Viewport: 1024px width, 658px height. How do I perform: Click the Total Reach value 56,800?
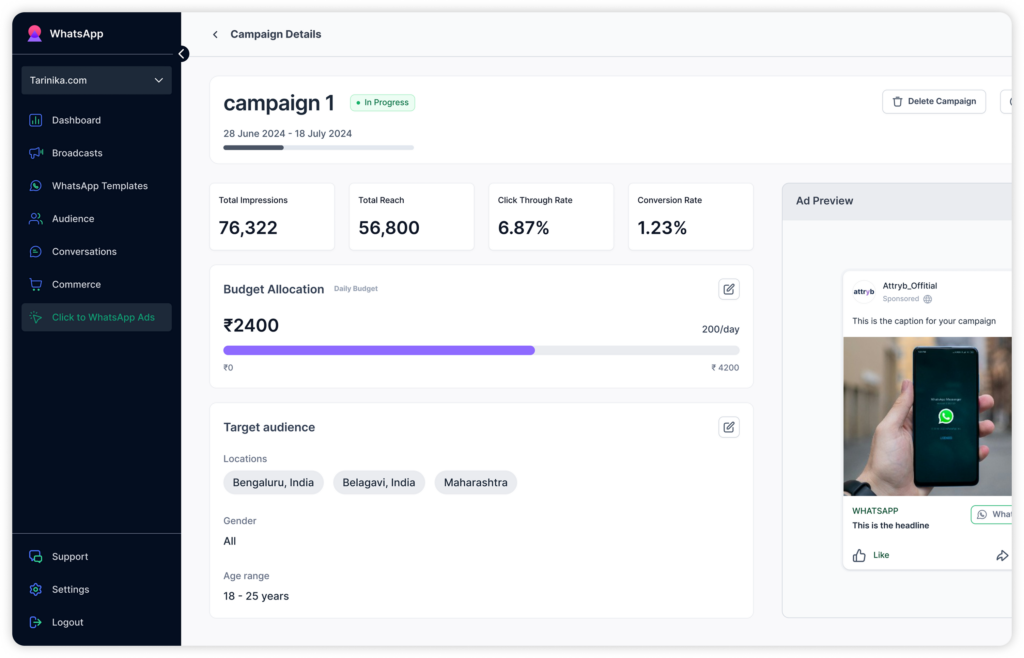389,228
